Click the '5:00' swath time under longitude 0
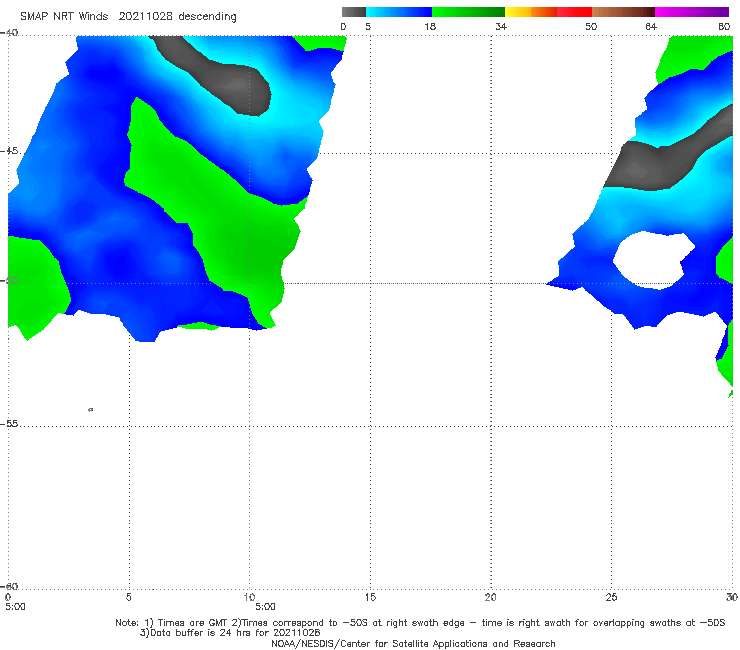 coord(15,607)
